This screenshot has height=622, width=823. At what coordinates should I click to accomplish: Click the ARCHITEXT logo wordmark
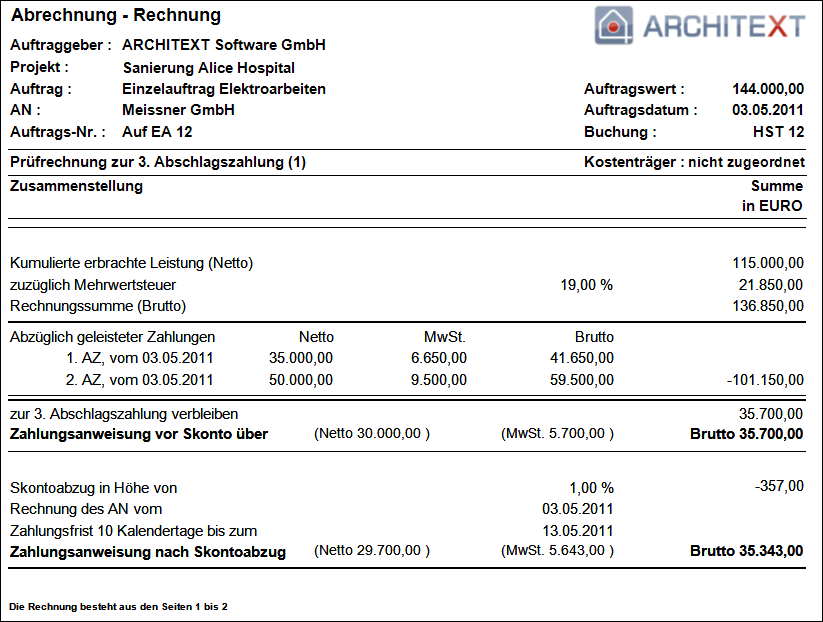724,26
